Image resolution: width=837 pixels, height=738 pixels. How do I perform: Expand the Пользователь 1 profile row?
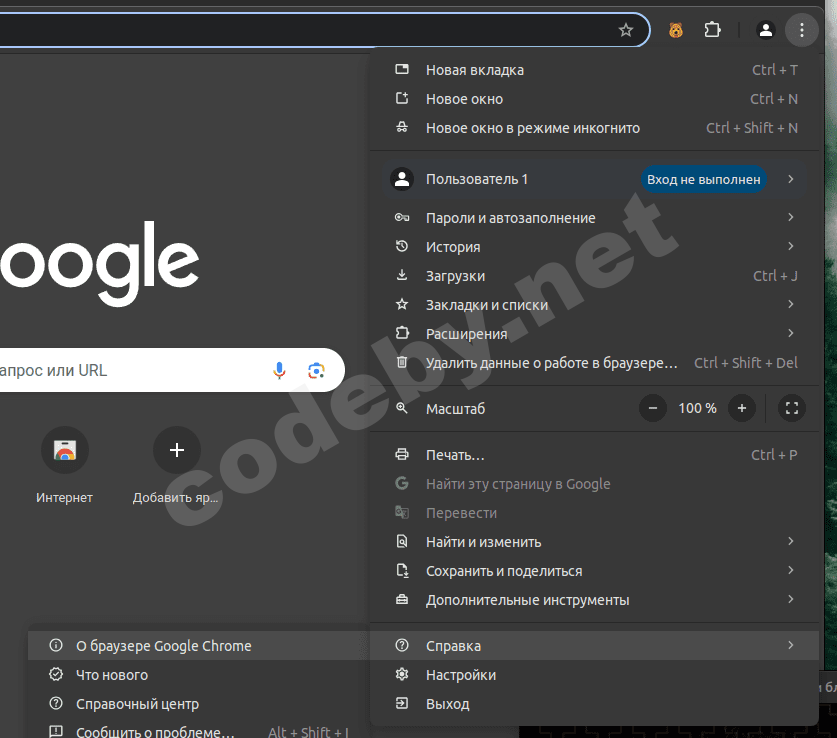pyautogui.click(x=595, y=179)
